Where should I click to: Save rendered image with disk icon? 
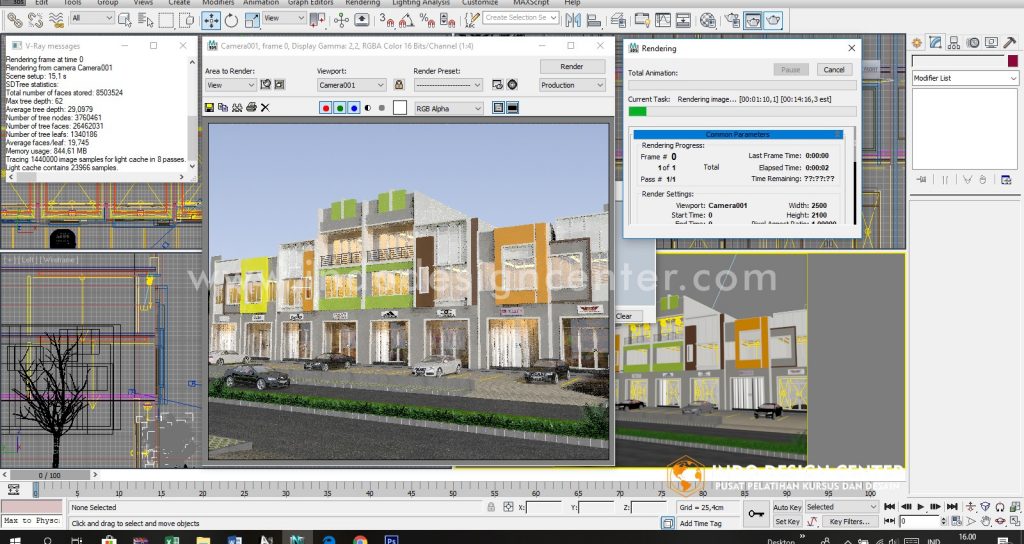pyautogui.click(x=210, y=108)
